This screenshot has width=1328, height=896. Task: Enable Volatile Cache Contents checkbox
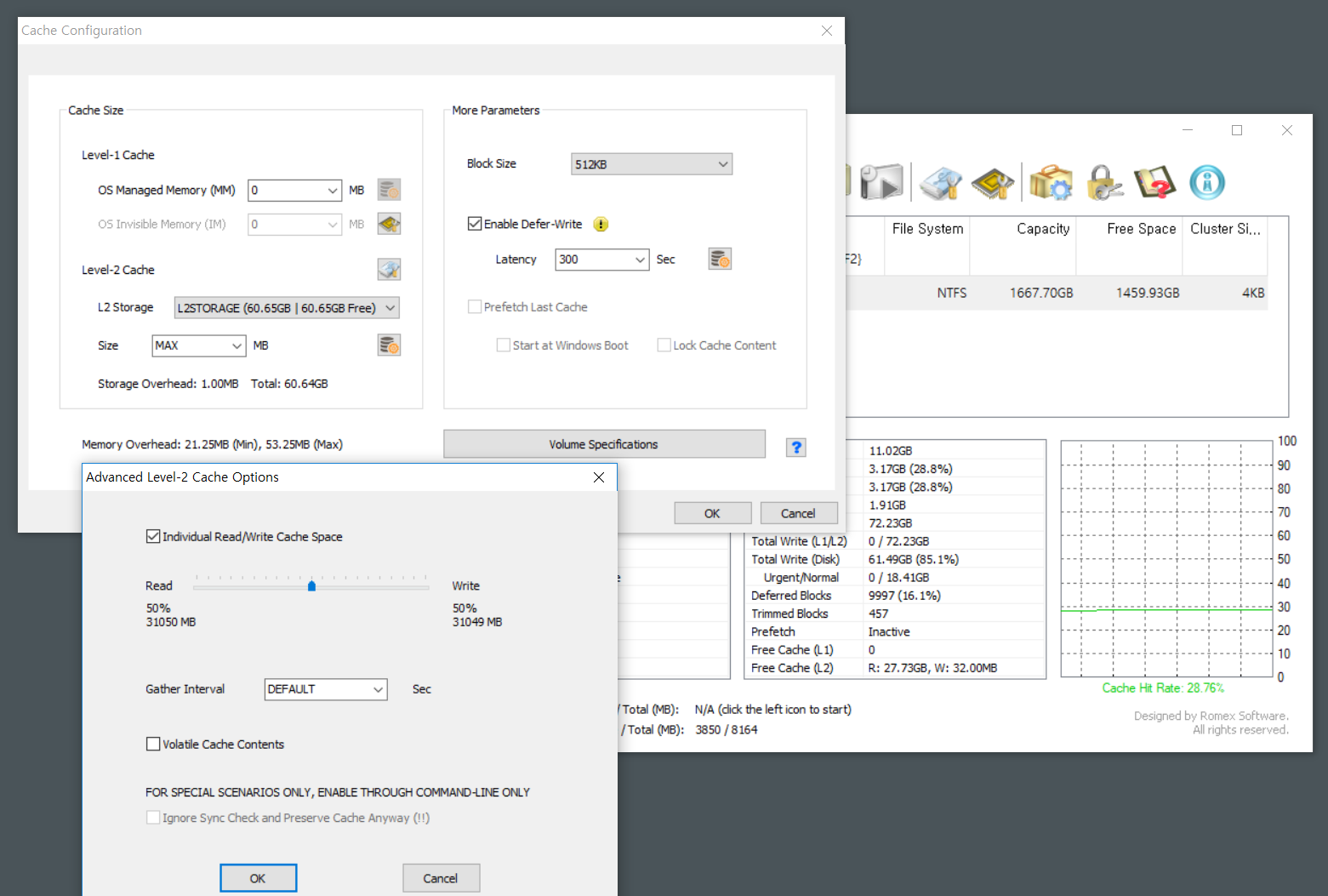153,744
